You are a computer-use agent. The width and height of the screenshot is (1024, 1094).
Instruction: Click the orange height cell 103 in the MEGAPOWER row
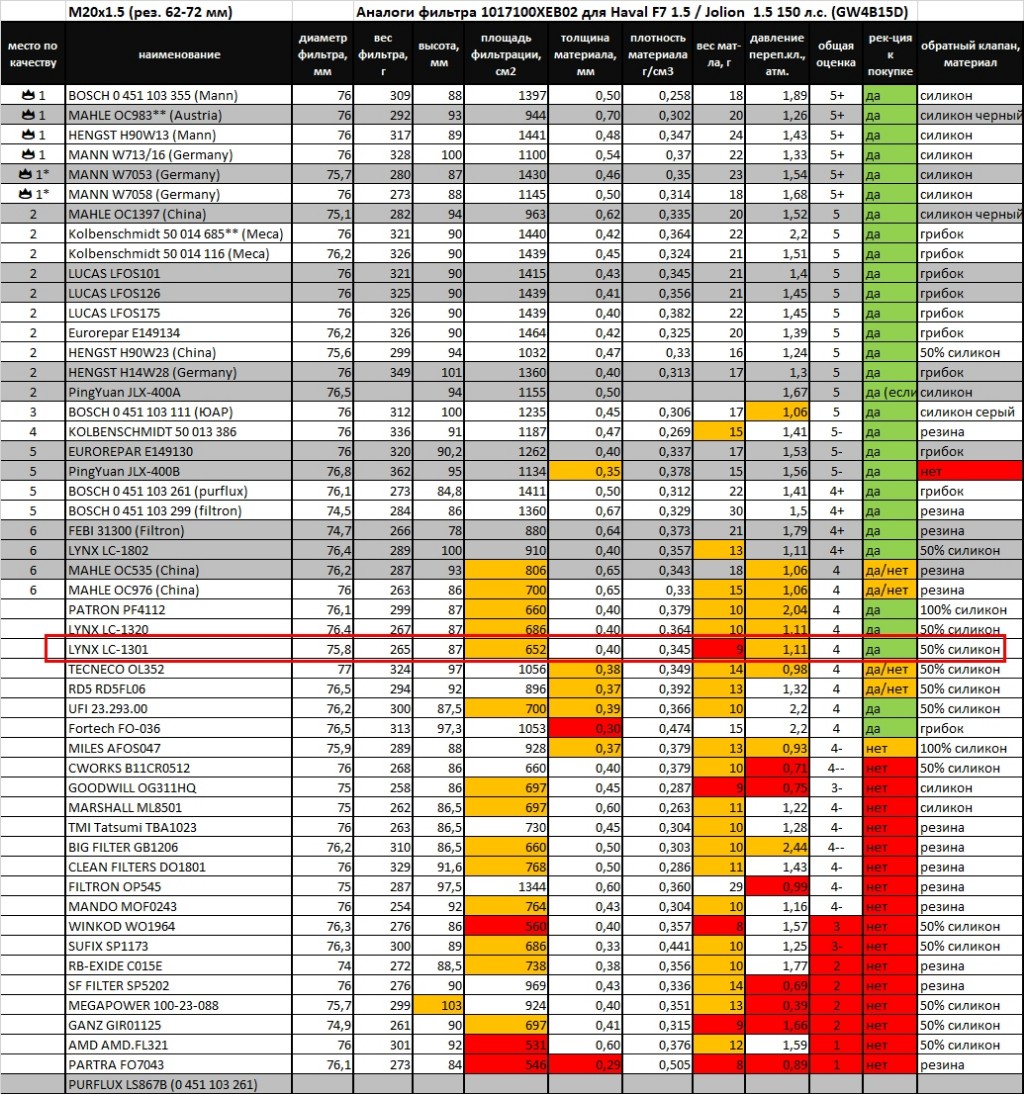tap(438, 1005)
